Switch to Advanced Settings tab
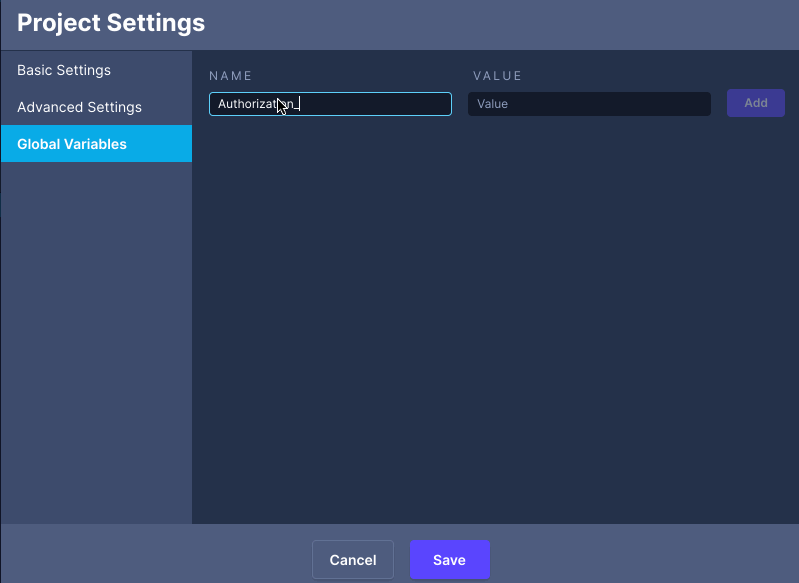Screen dimensions: 799x583 (96, 107)
